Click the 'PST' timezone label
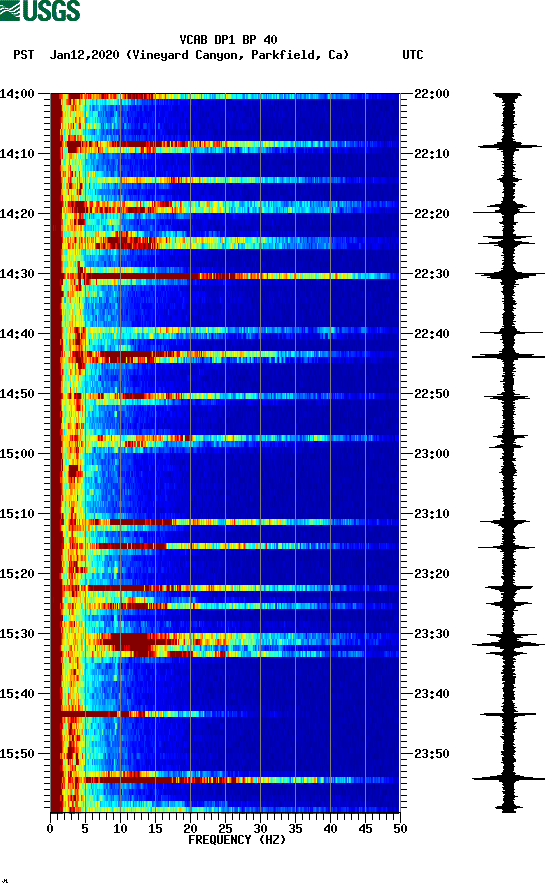The image size is (552, 892). [24, 55]
